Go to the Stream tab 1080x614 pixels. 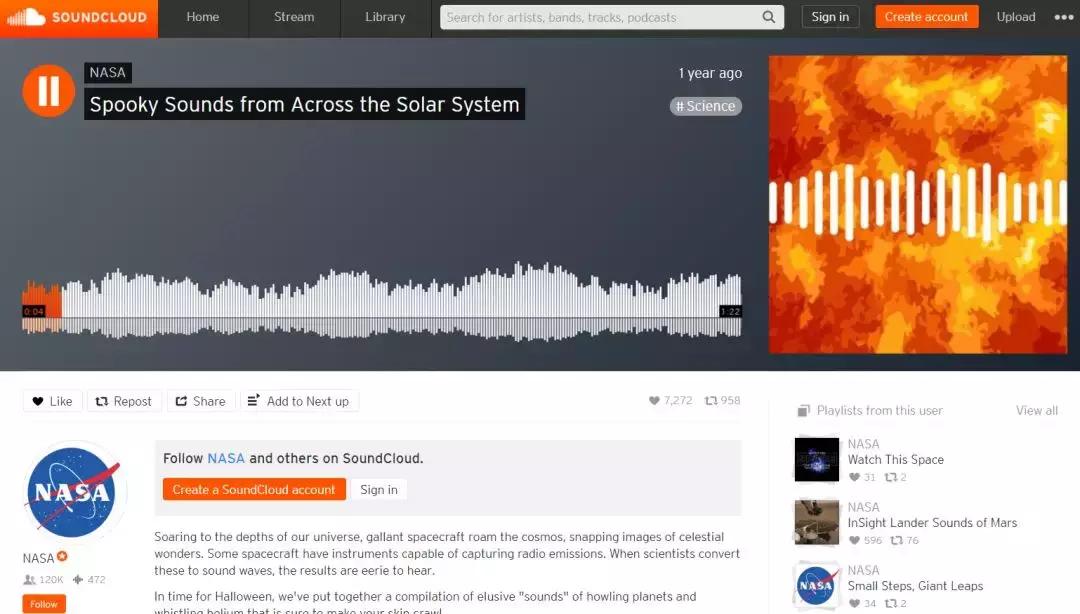294,17
